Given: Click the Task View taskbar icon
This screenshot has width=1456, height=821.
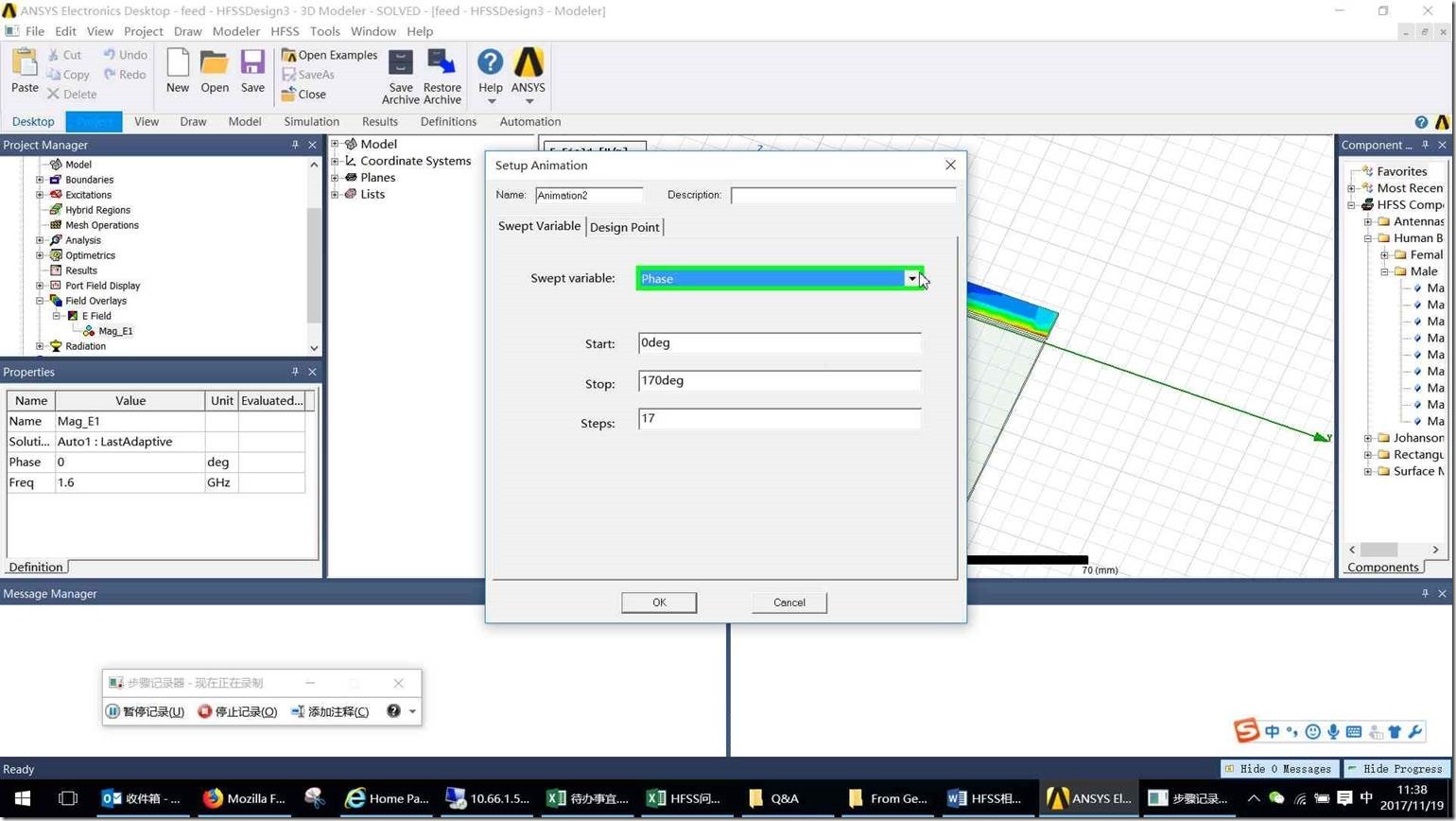Looking at the screenshot, I should (68, 798).
